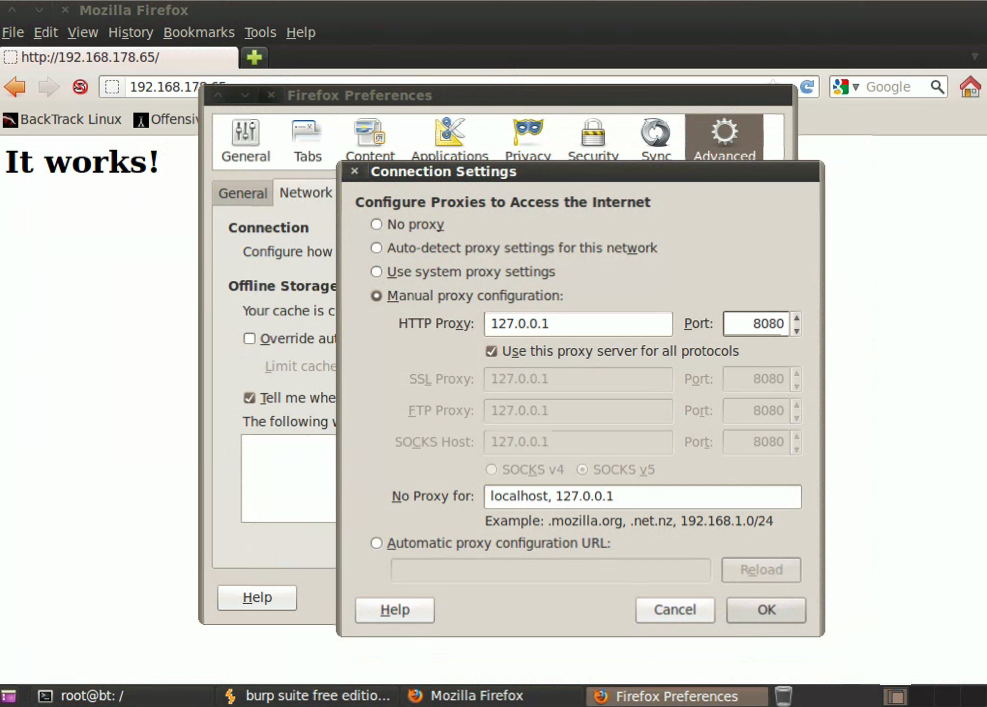Open the File menu
987x707 pixels.
coord(13,32)
